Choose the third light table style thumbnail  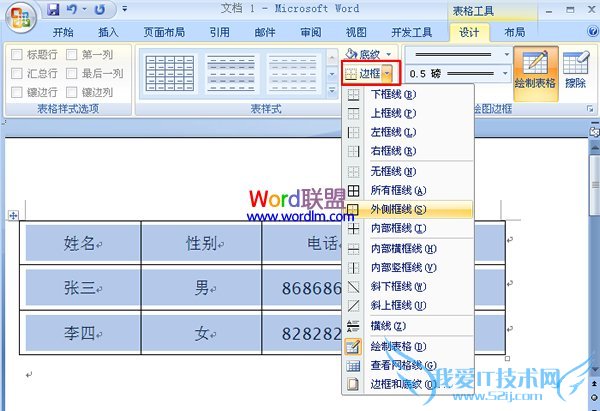[293, 73]
